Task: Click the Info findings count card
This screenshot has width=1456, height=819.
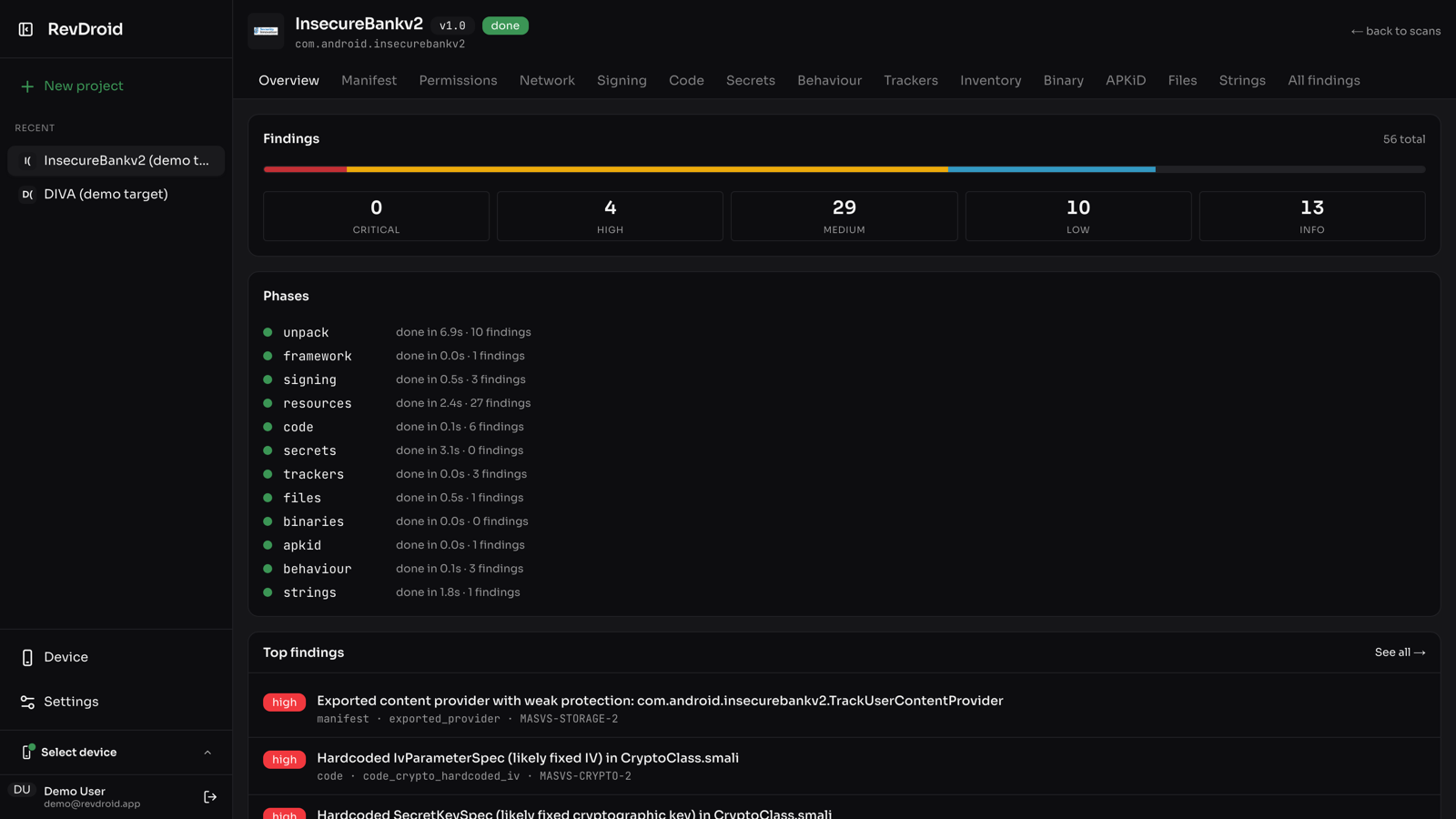Action: 1311,216
